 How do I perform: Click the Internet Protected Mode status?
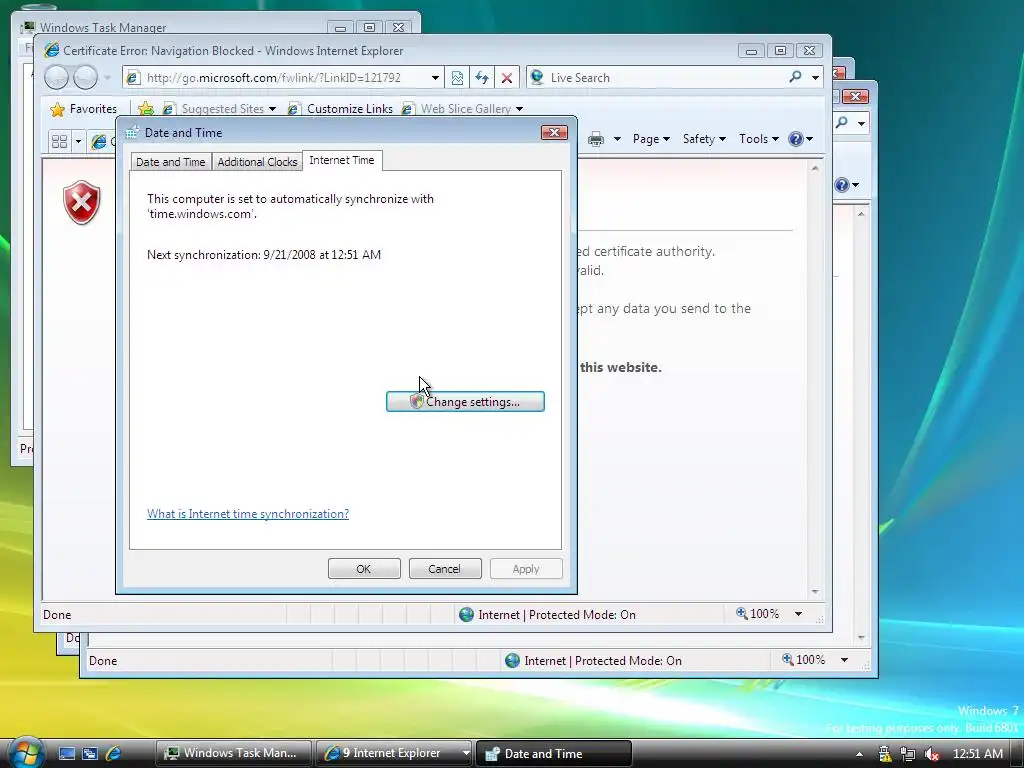pyautogui.click(x=547, y=615)
